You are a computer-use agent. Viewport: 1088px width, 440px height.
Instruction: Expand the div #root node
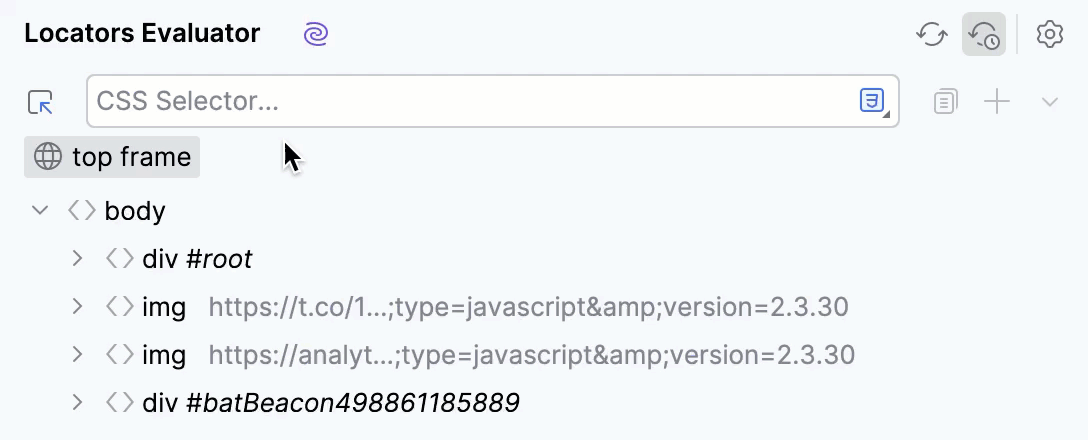[x=77, y=259]
